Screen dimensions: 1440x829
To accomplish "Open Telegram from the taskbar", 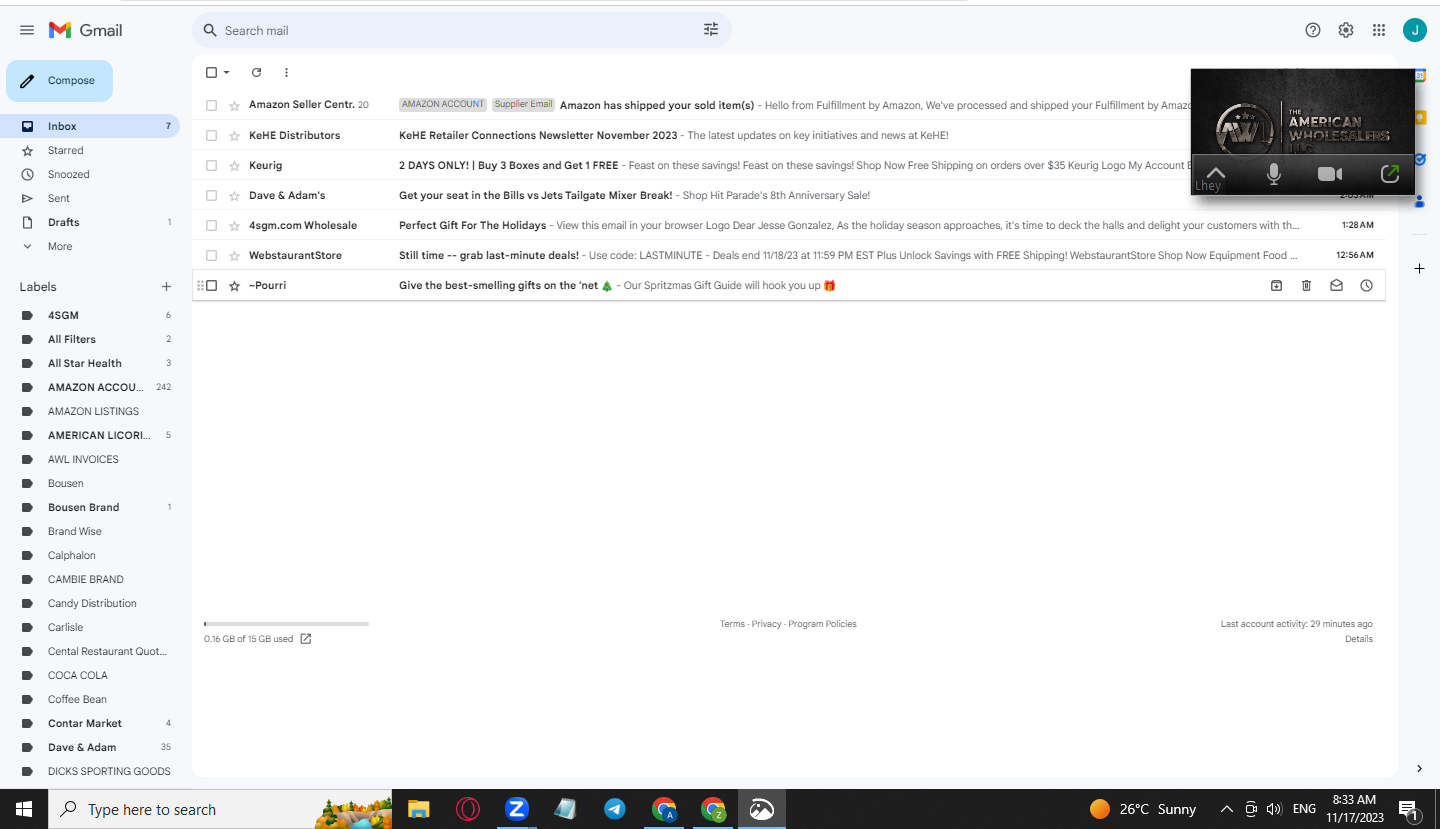I will [615, 809].
